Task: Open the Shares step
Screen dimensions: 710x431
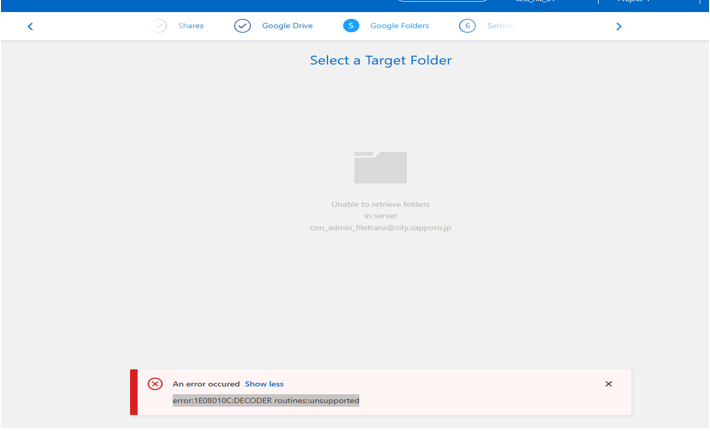Action: click(x=191, y=26)
